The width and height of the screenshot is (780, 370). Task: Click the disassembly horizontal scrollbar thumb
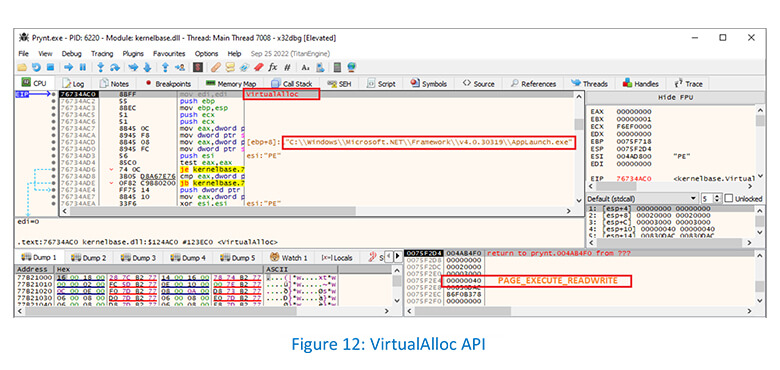(213, 211)
